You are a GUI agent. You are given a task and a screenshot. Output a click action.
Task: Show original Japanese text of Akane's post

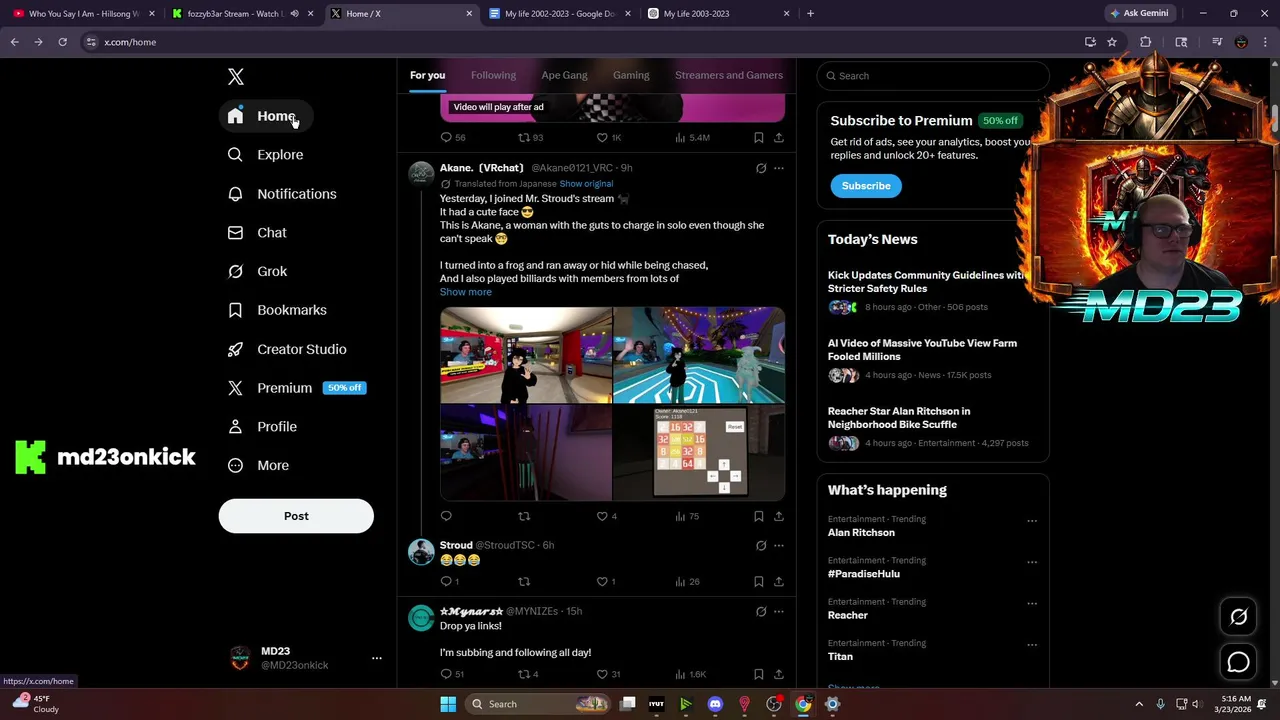pyautogui.click(x=586, y=184)
